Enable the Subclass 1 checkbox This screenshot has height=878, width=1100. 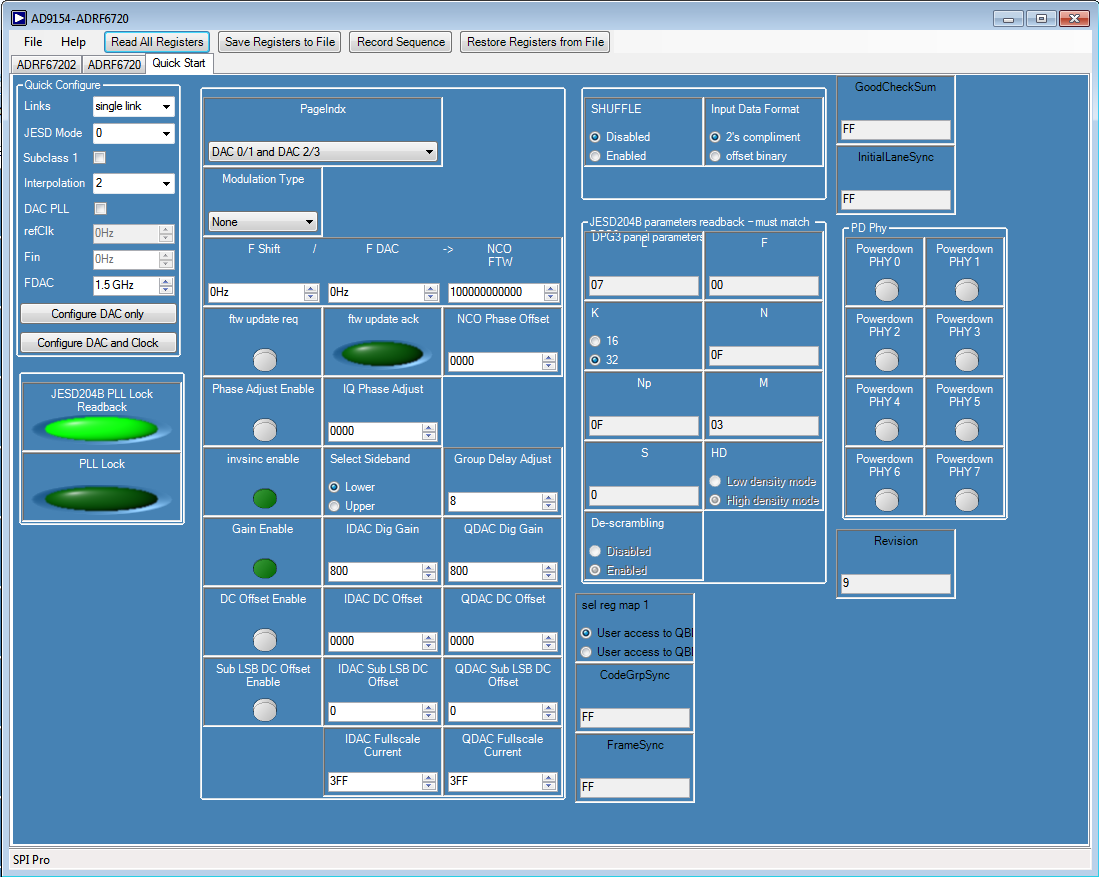click(100, 158)
